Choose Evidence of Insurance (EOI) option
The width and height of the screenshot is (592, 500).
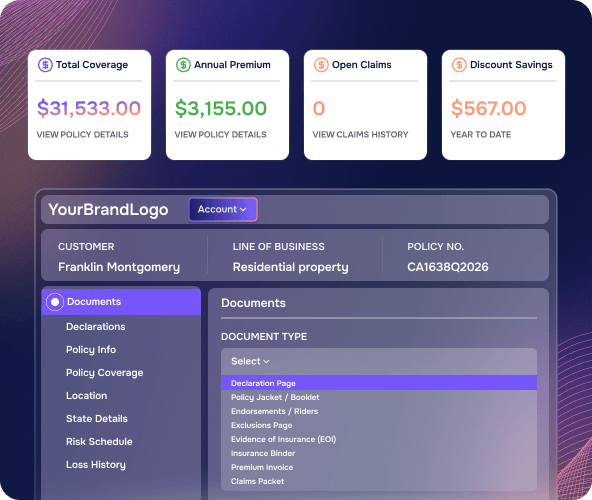point(283,439)
